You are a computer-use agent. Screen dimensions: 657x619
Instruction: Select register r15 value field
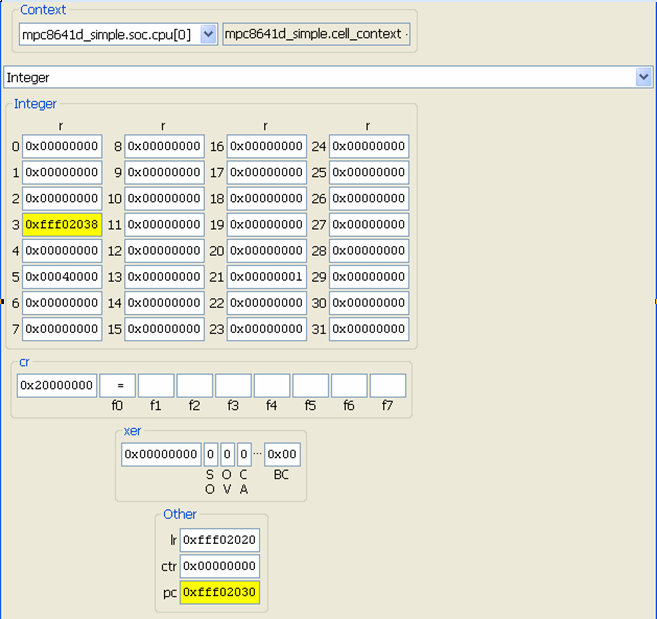[x=164, y=329]
